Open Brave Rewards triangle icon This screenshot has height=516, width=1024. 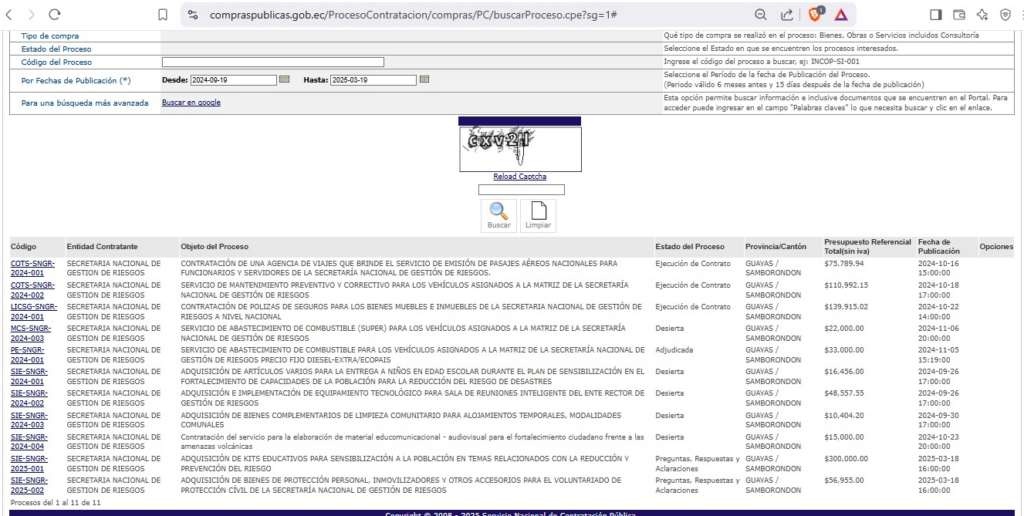(x=840, y=14)
